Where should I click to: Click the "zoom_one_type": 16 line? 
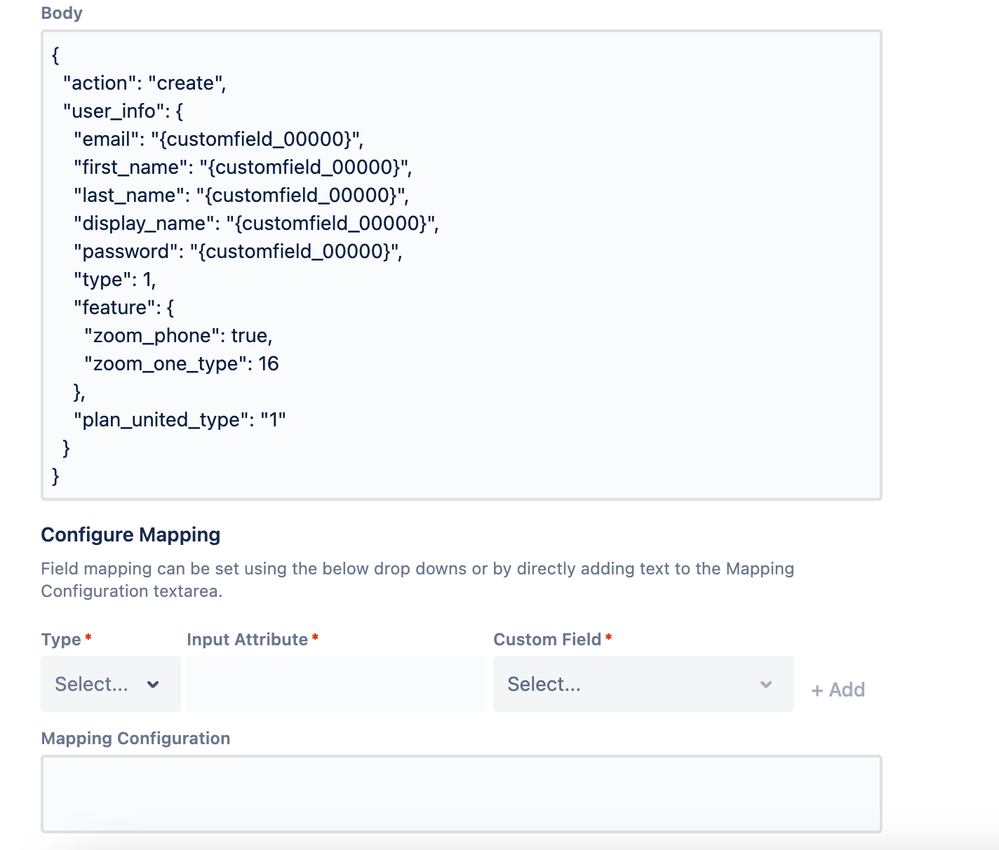(182, 363)
